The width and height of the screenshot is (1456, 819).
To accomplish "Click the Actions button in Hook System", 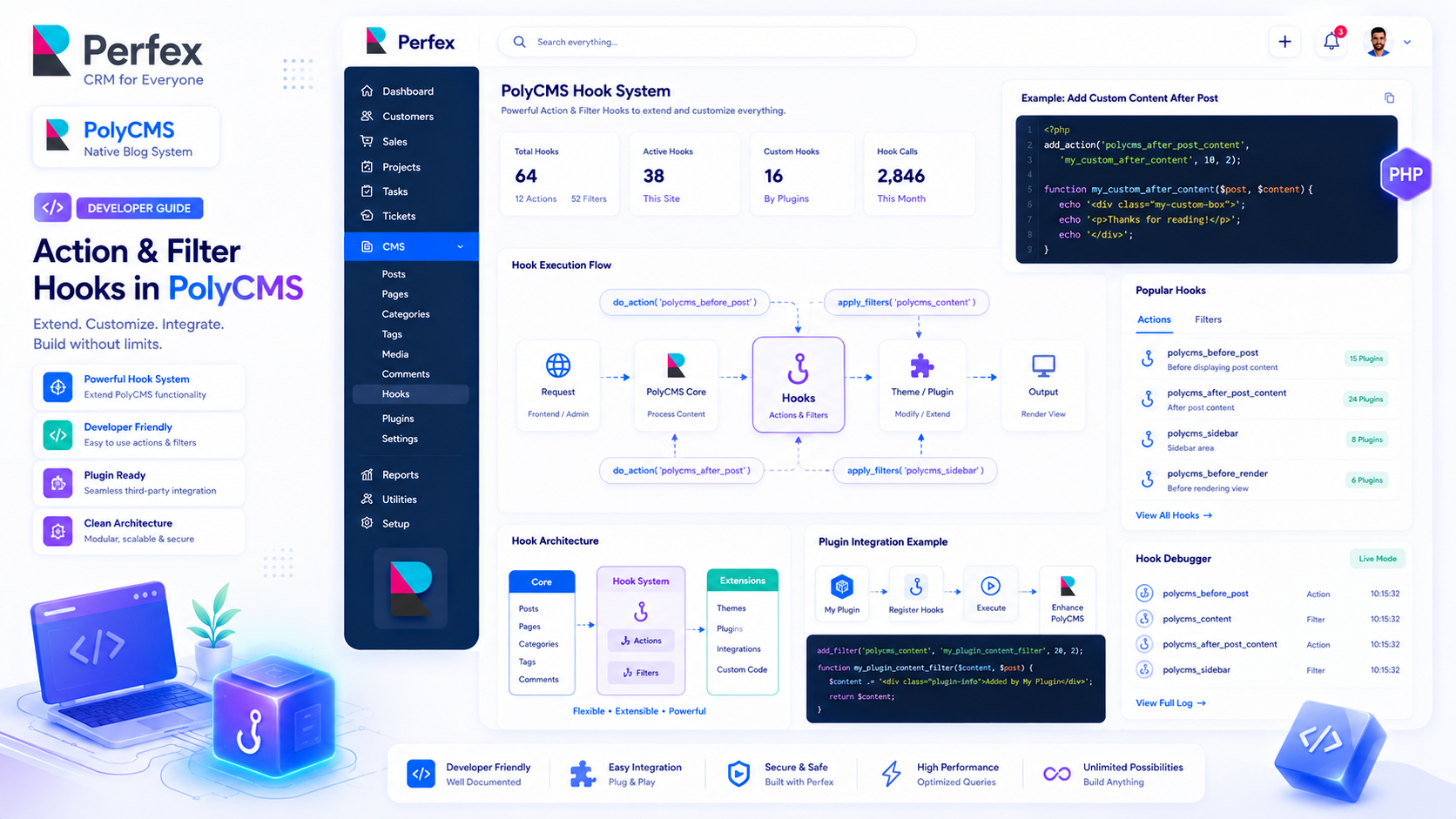I will click(x=641, y=641).
